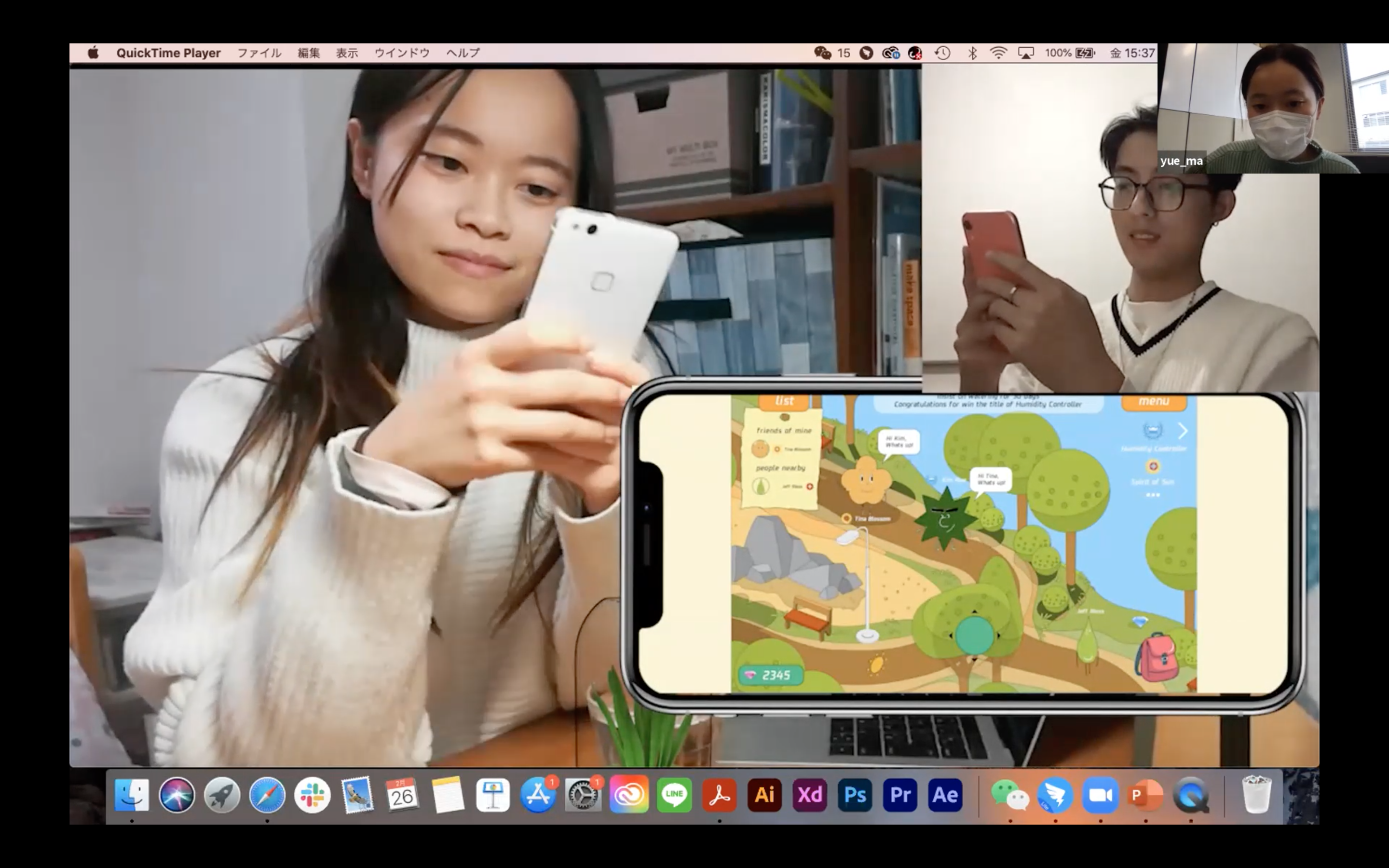The image size is (1389, 868).
Task: Open Zoom from the Dock
Action: (x=1100, y=795)
